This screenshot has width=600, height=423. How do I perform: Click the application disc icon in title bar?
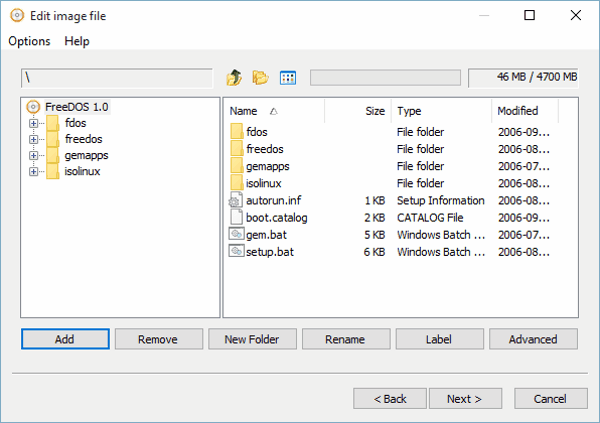coord(17,16)
